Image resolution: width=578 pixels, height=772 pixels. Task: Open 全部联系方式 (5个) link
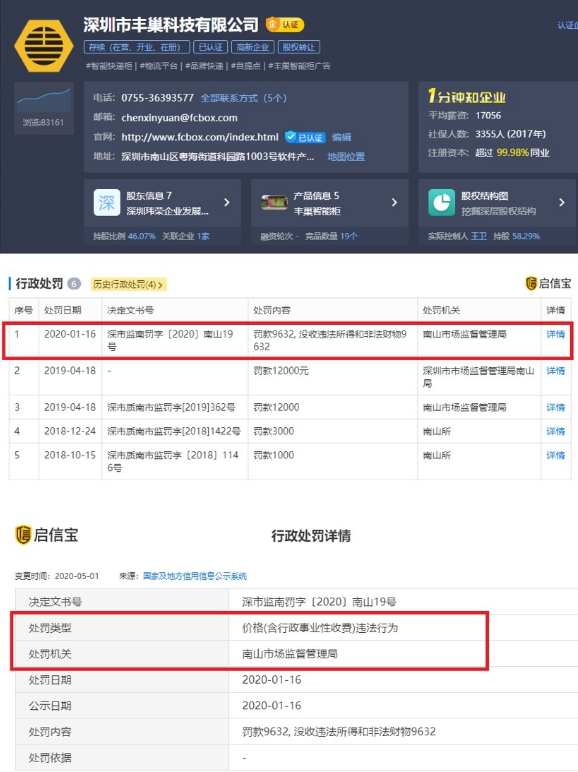tap(243, 98)
